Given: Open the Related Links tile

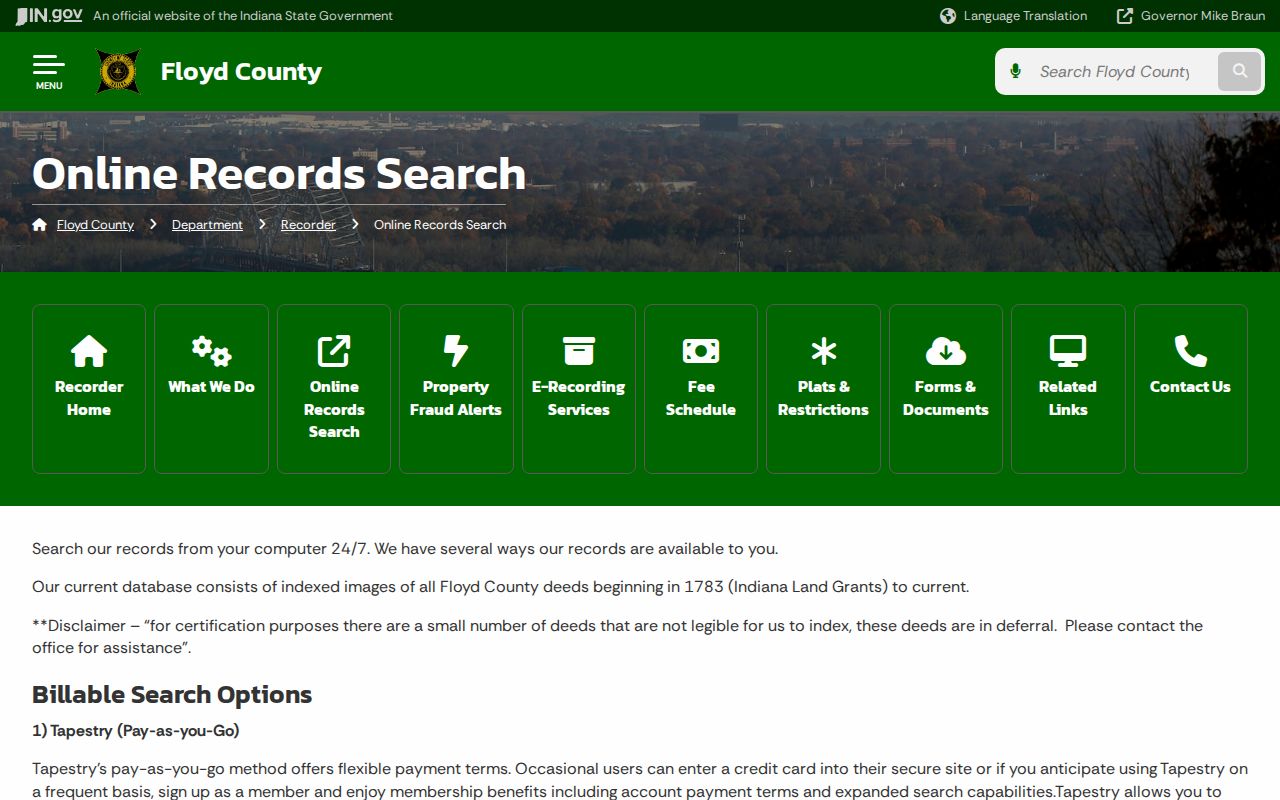Looking at the screenshot, I should point(1068,389).
